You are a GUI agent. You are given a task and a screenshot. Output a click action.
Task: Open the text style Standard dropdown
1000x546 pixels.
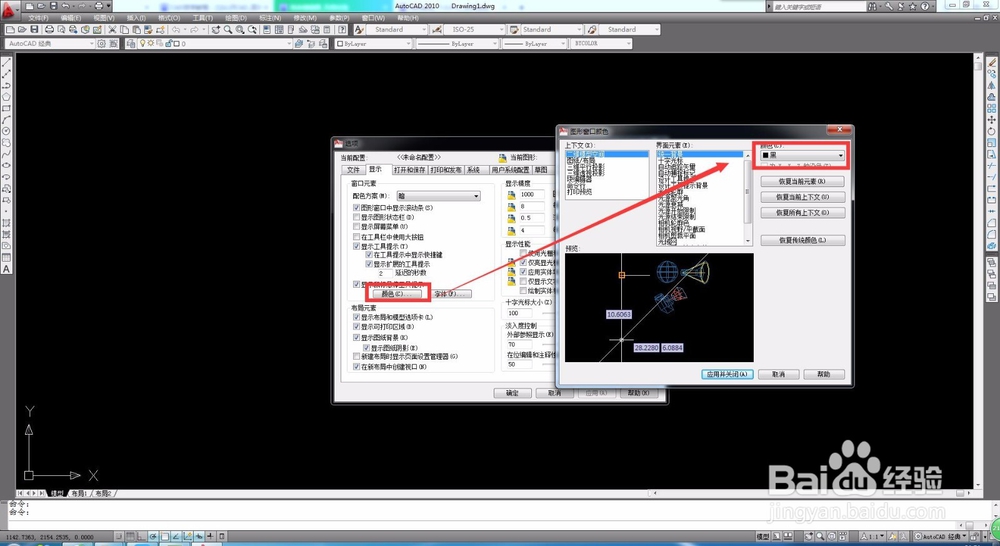click(x=397, y=29)
